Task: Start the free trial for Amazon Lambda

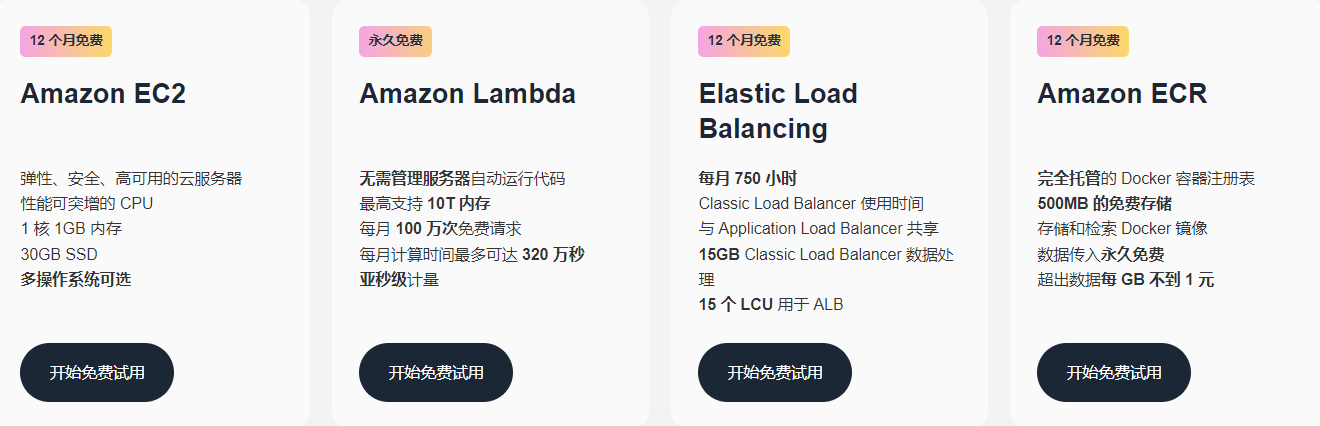Action: pyautogui.click(x=436, y=373)
